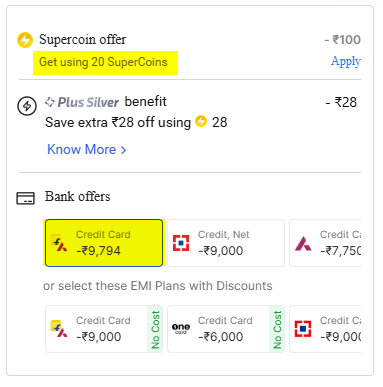Screen dimensions: 383x387
Task: Choose the Credit, Net -₹9,000 bank offer
Action: [226, 243]
